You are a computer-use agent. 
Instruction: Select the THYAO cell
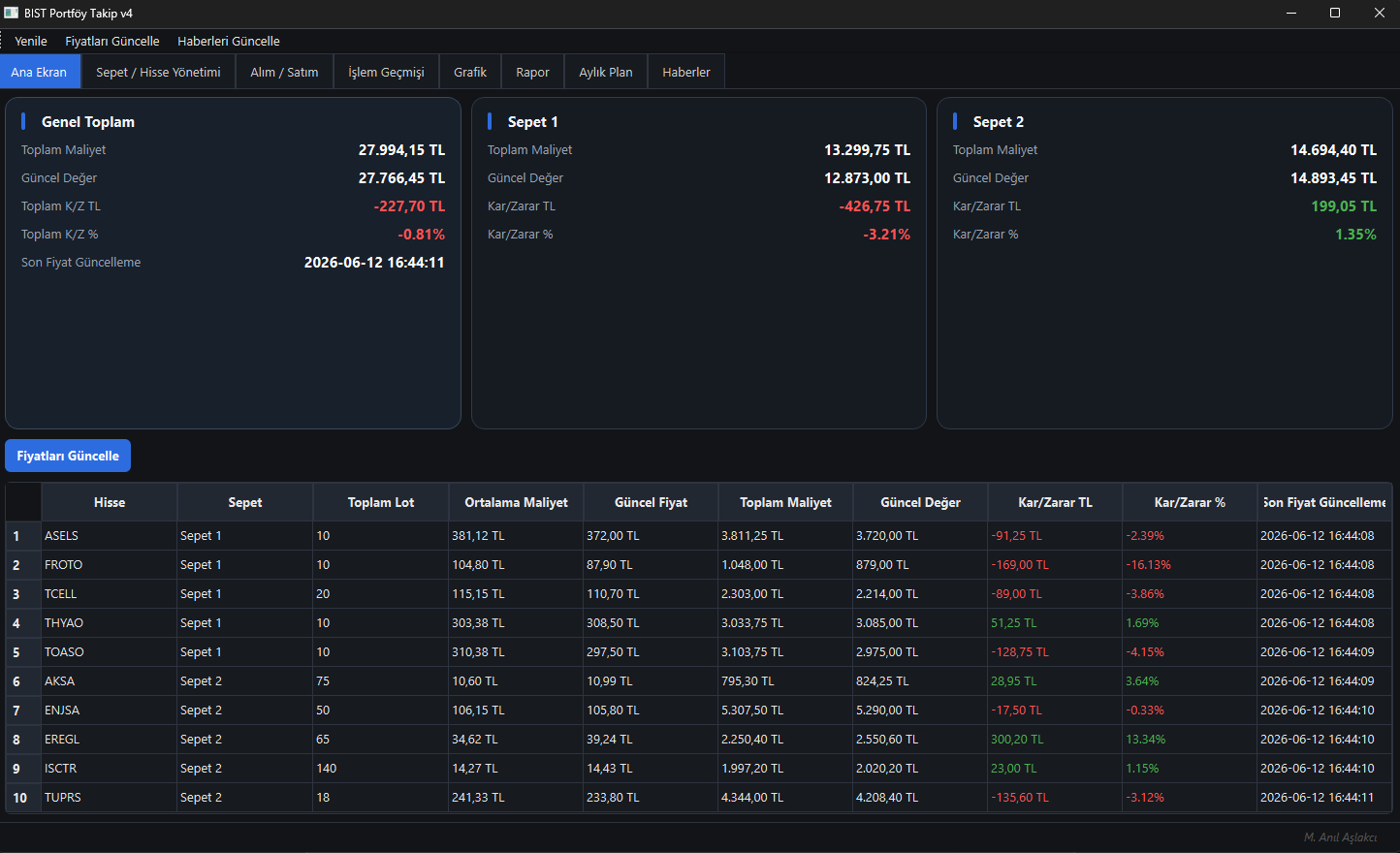pos(110,623)
